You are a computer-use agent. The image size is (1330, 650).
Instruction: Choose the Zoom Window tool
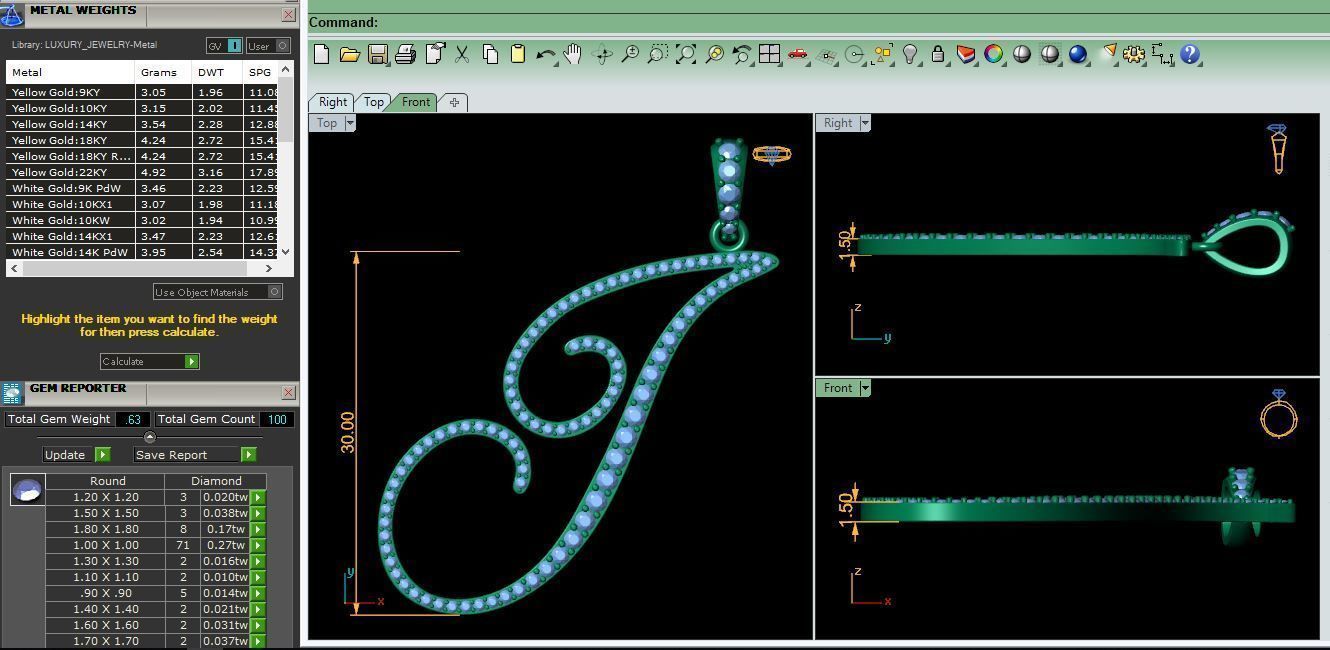pos(657,54)
